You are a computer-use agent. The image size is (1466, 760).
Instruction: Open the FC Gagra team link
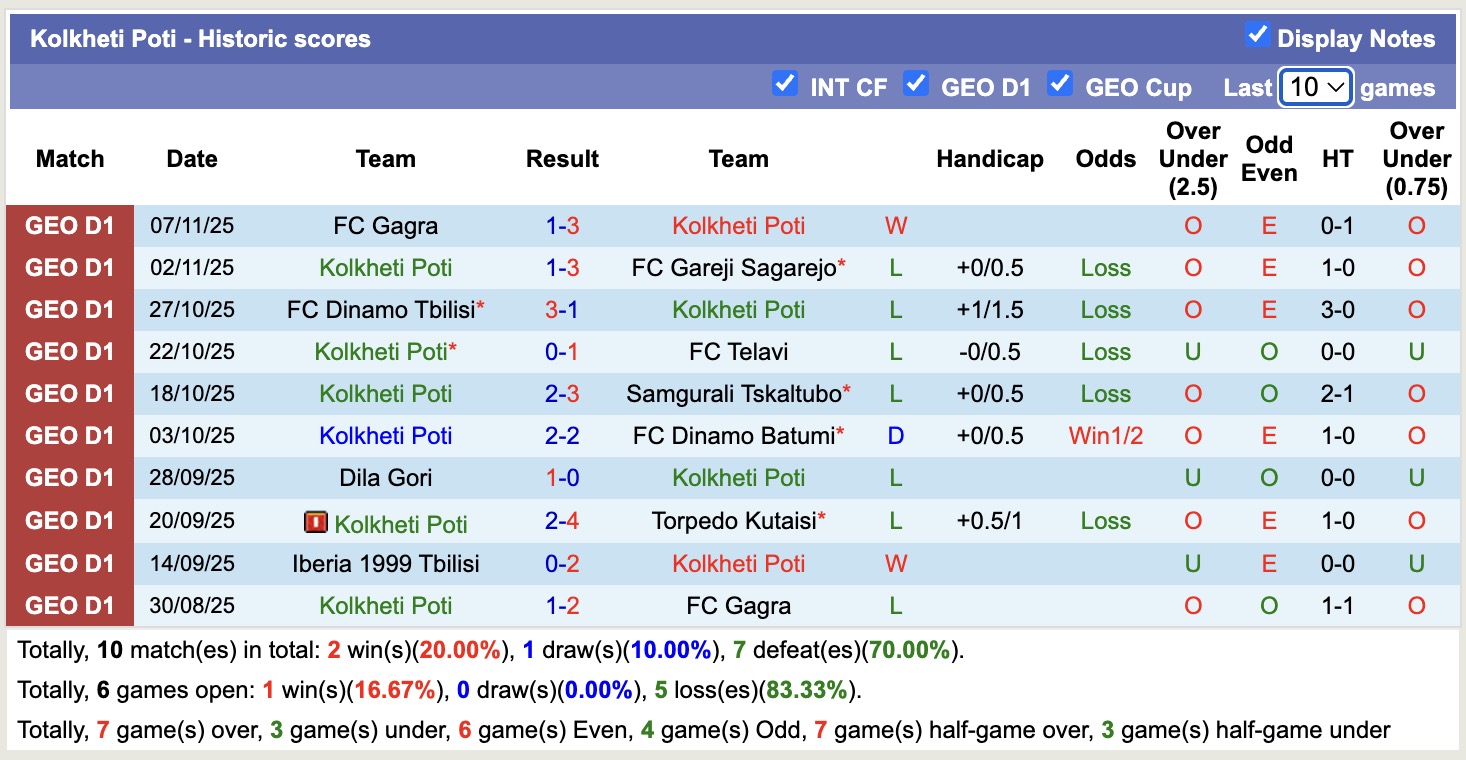pos(386,225)
